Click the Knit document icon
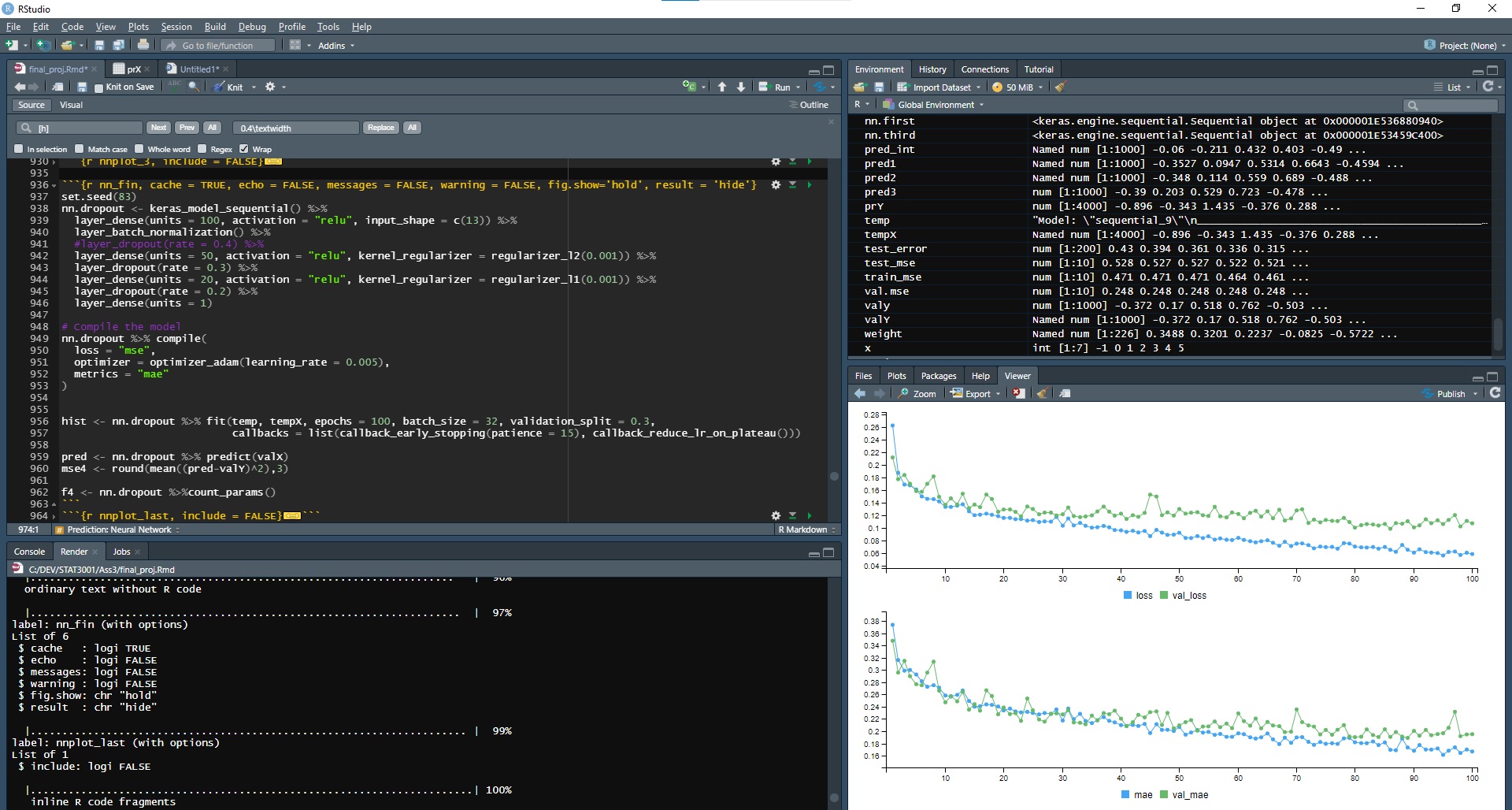Viewport: 1512px width, 810px height. [x=228, y=87]
